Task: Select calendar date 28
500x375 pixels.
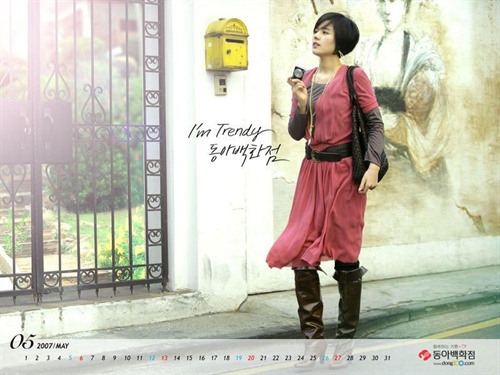Action: pyautogui.click(x=350, y=358)
